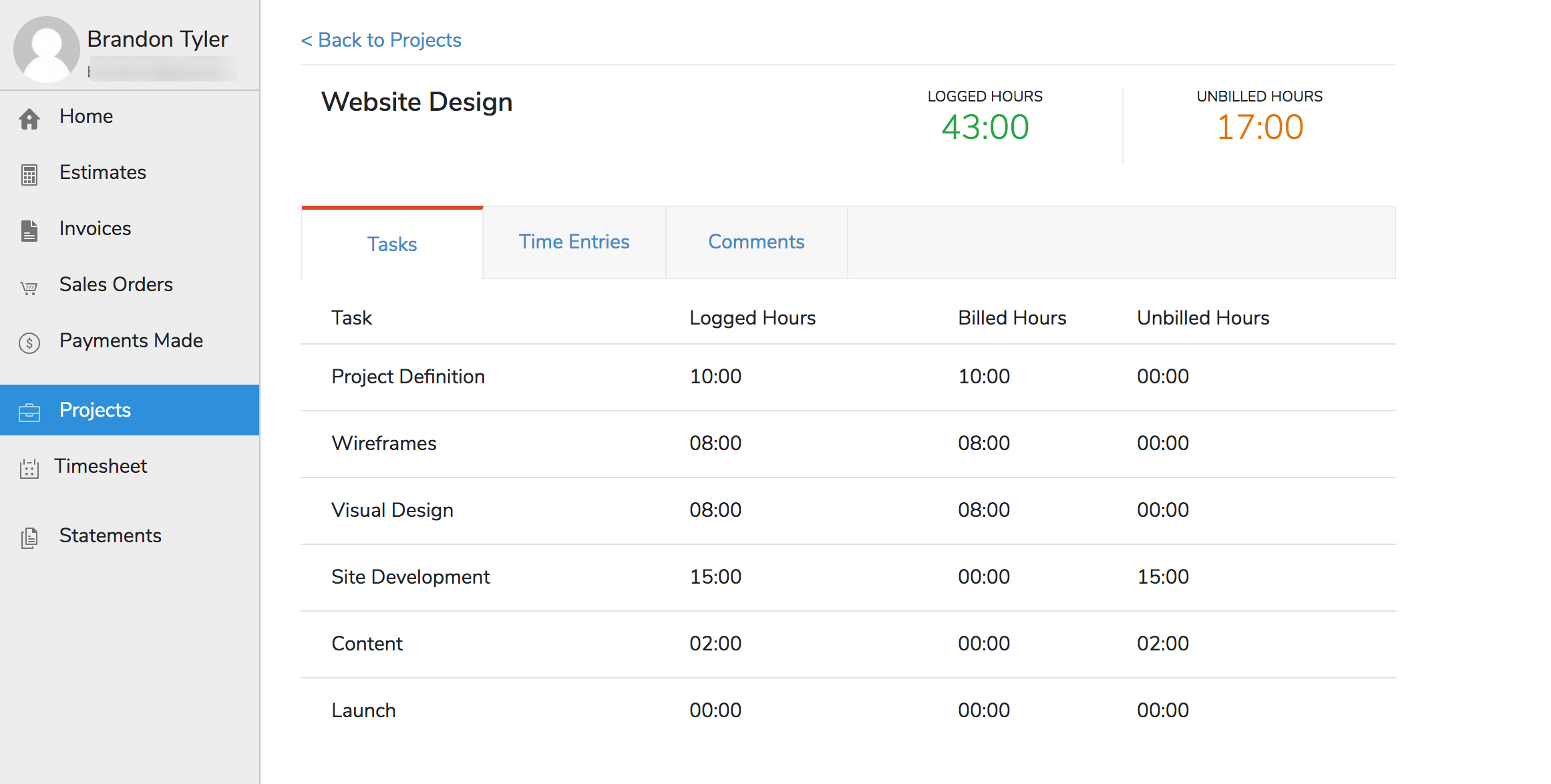1551x784 pixels.
Task: Open Invoices via its document icon
Action: coord(29,229)
